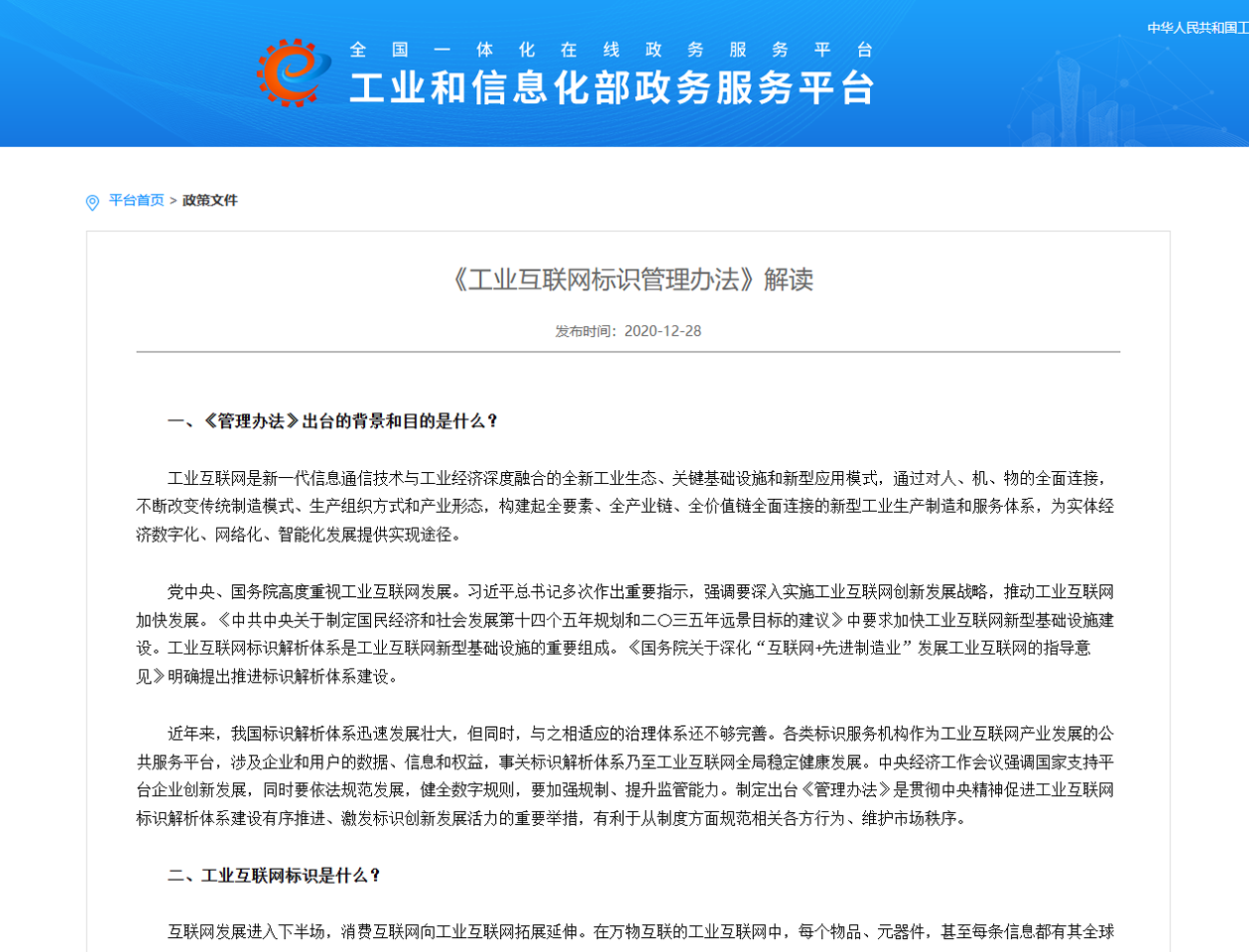The image size is (1249, 952).
Task: Click paragraph starting 互联网发展进入下半场
Action: point(641,932)
